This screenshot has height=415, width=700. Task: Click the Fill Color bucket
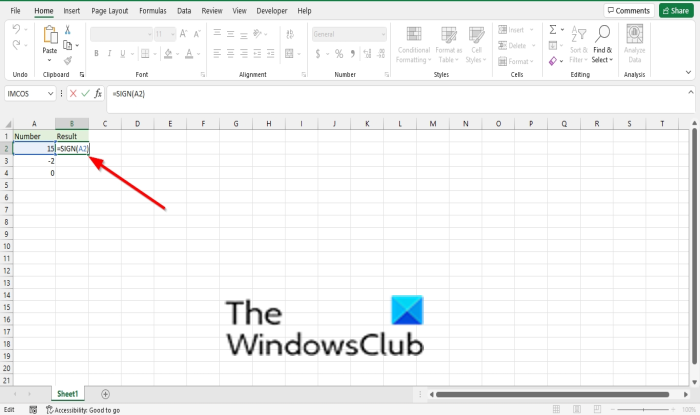pyautogui.click(x=168, y=54)
